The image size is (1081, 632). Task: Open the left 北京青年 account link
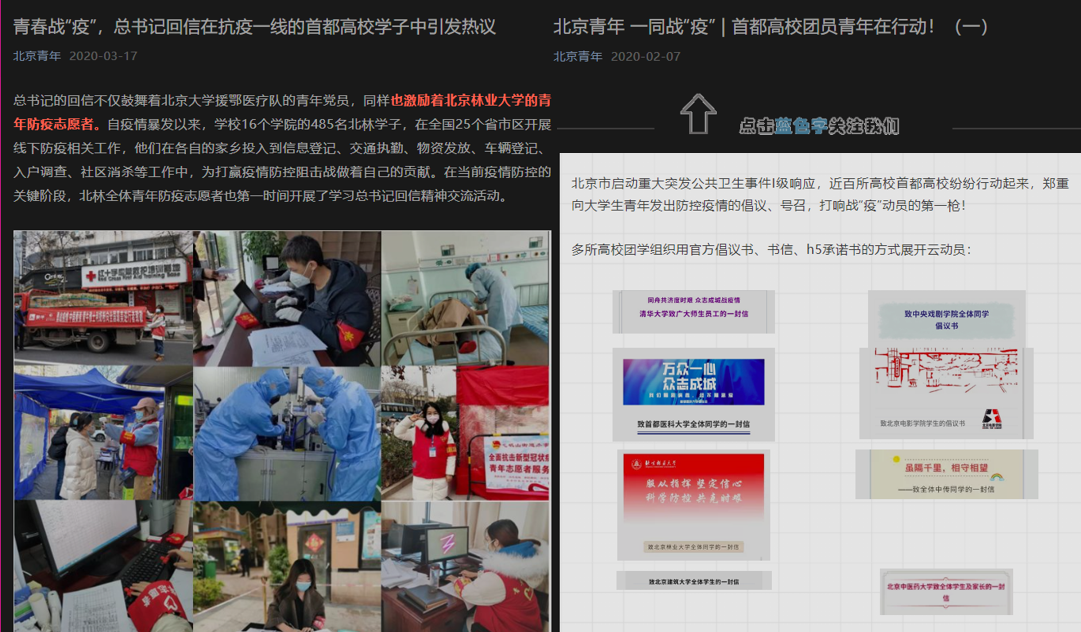pyautogui.click(x=37, y=56)
